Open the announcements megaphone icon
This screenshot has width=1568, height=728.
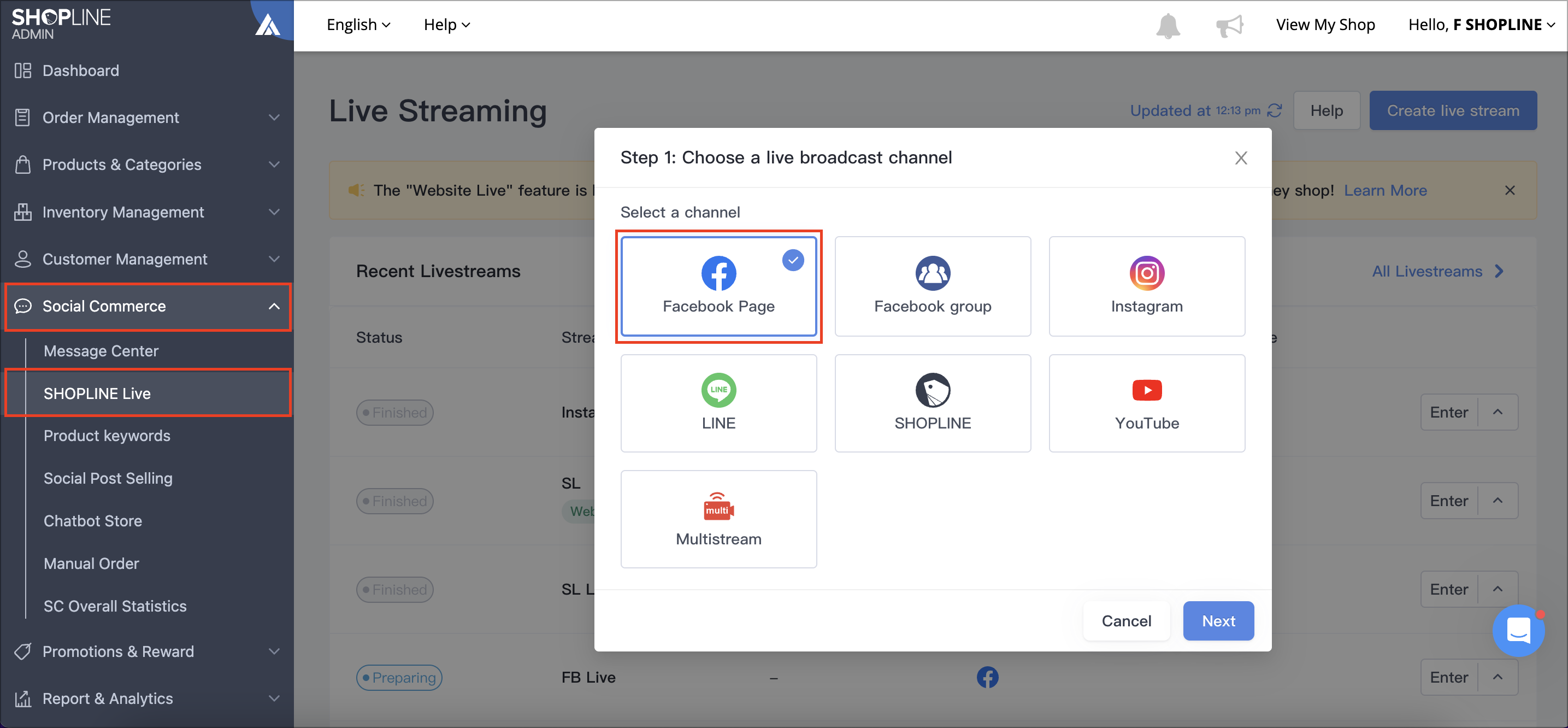[1229, 26]
